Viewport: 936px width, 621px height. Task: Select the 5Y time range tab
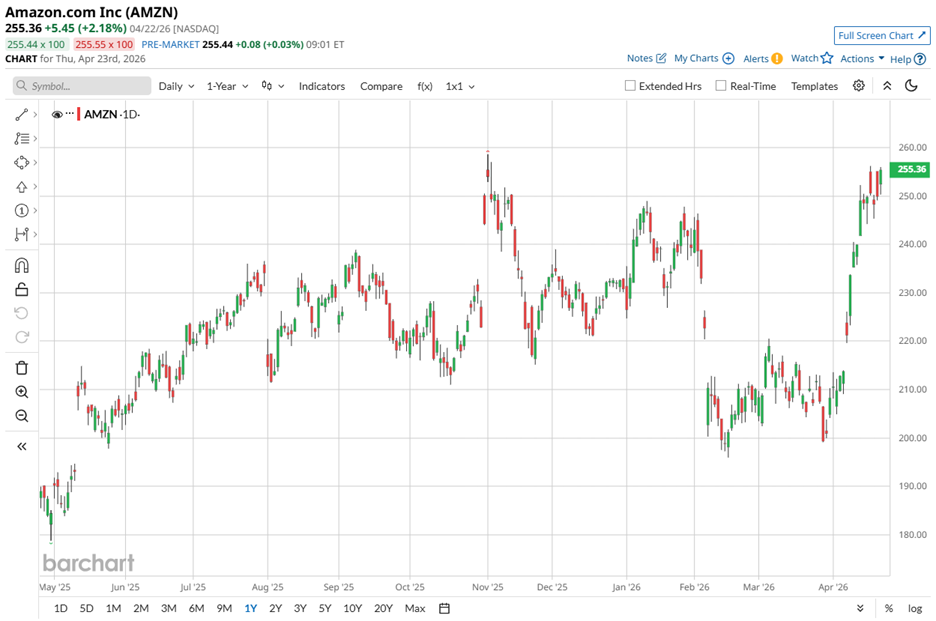pos(325,608)
